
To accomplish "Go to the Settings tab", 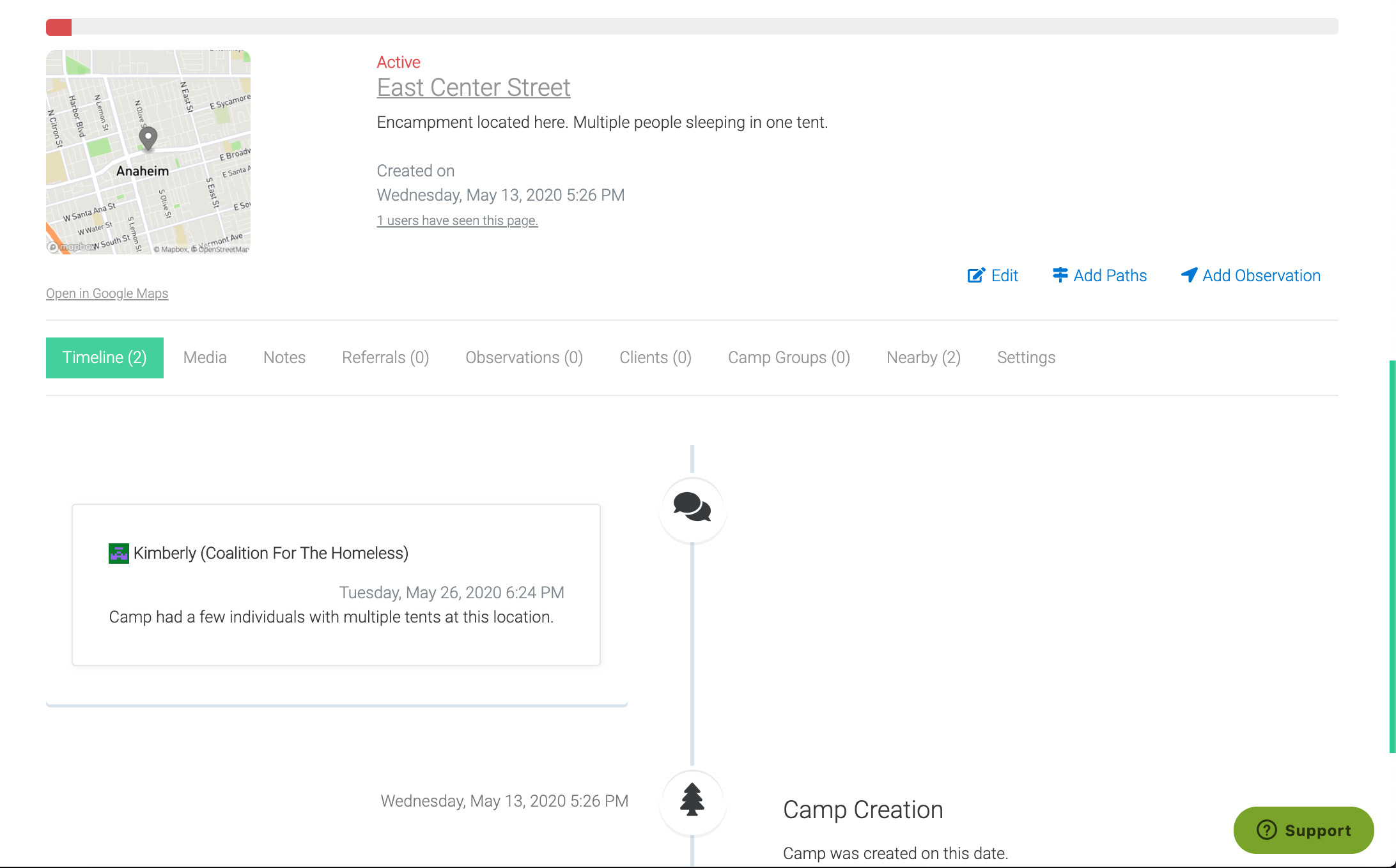I will point(1026,357).
